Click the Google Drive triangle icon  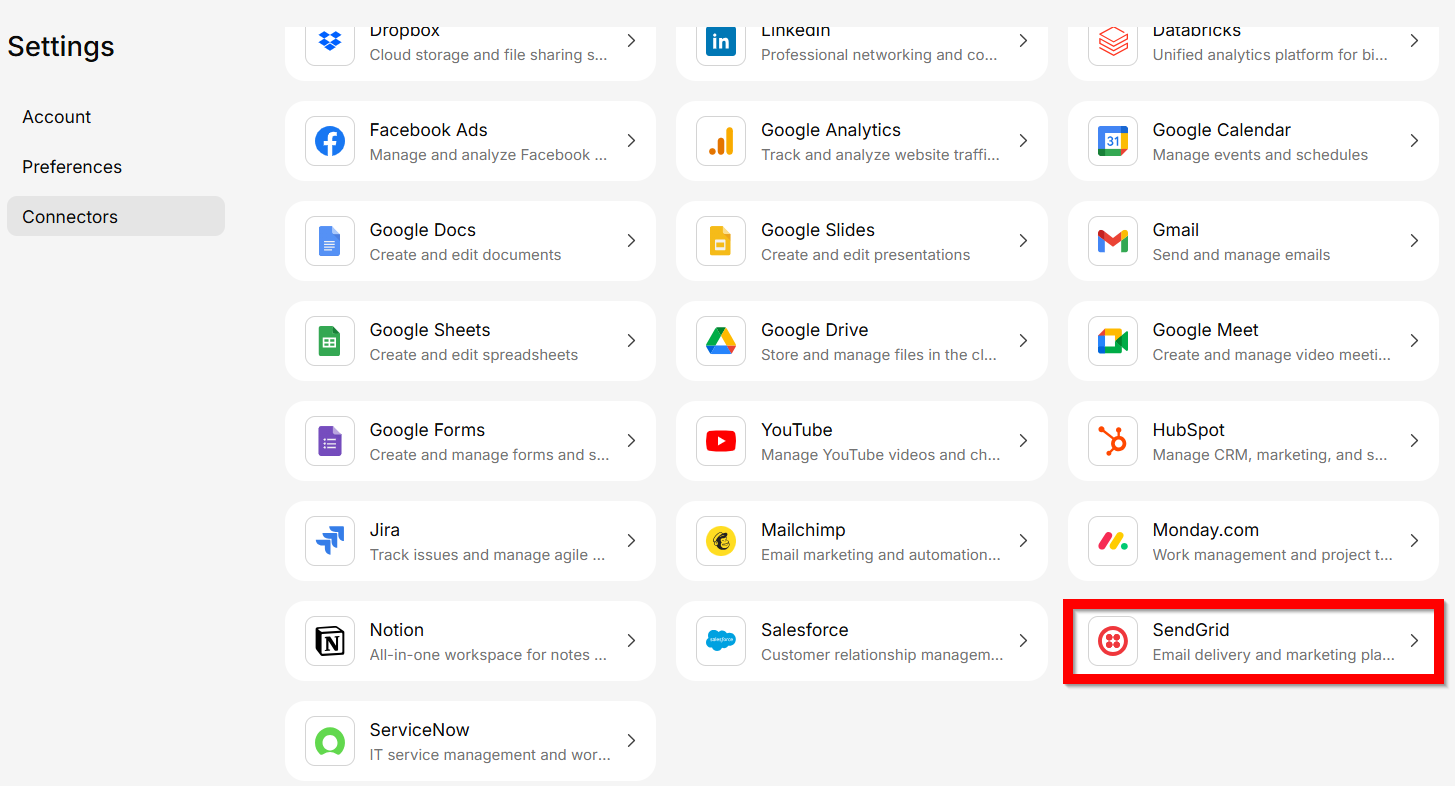(721, 341)
